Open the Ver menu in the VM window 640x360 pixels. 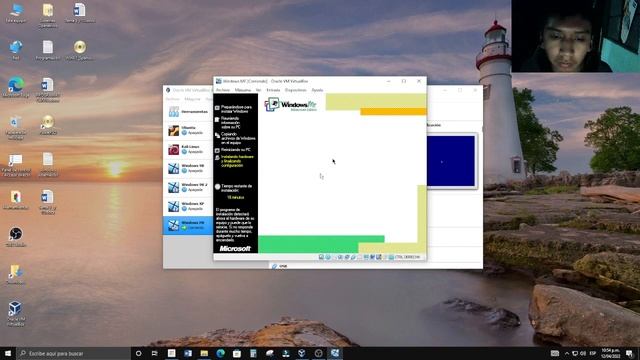point(258,90)
